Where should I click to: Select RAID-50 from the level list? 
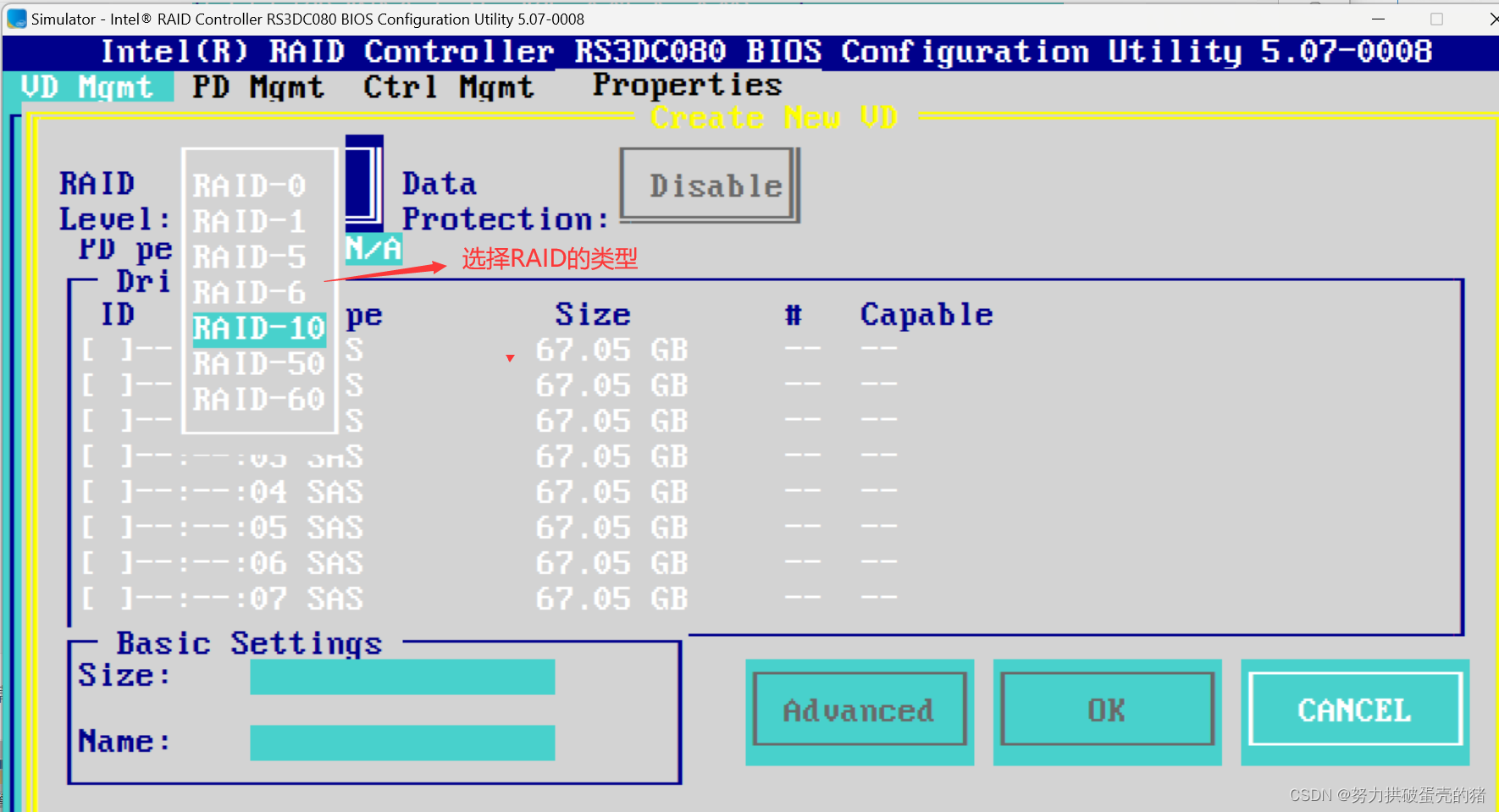tap(259, 364)
